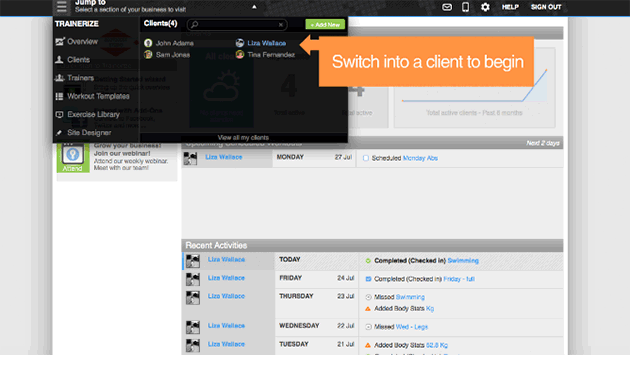630x366 pixels.
Task: Click View all my clients
Action: [x=243, y=137]
